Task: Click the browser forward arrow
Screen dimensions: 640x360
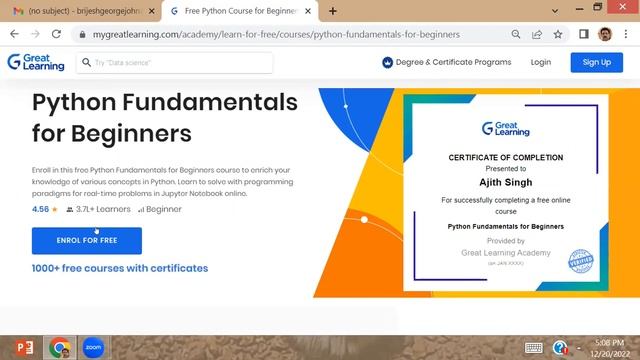Action: [36, 34]
